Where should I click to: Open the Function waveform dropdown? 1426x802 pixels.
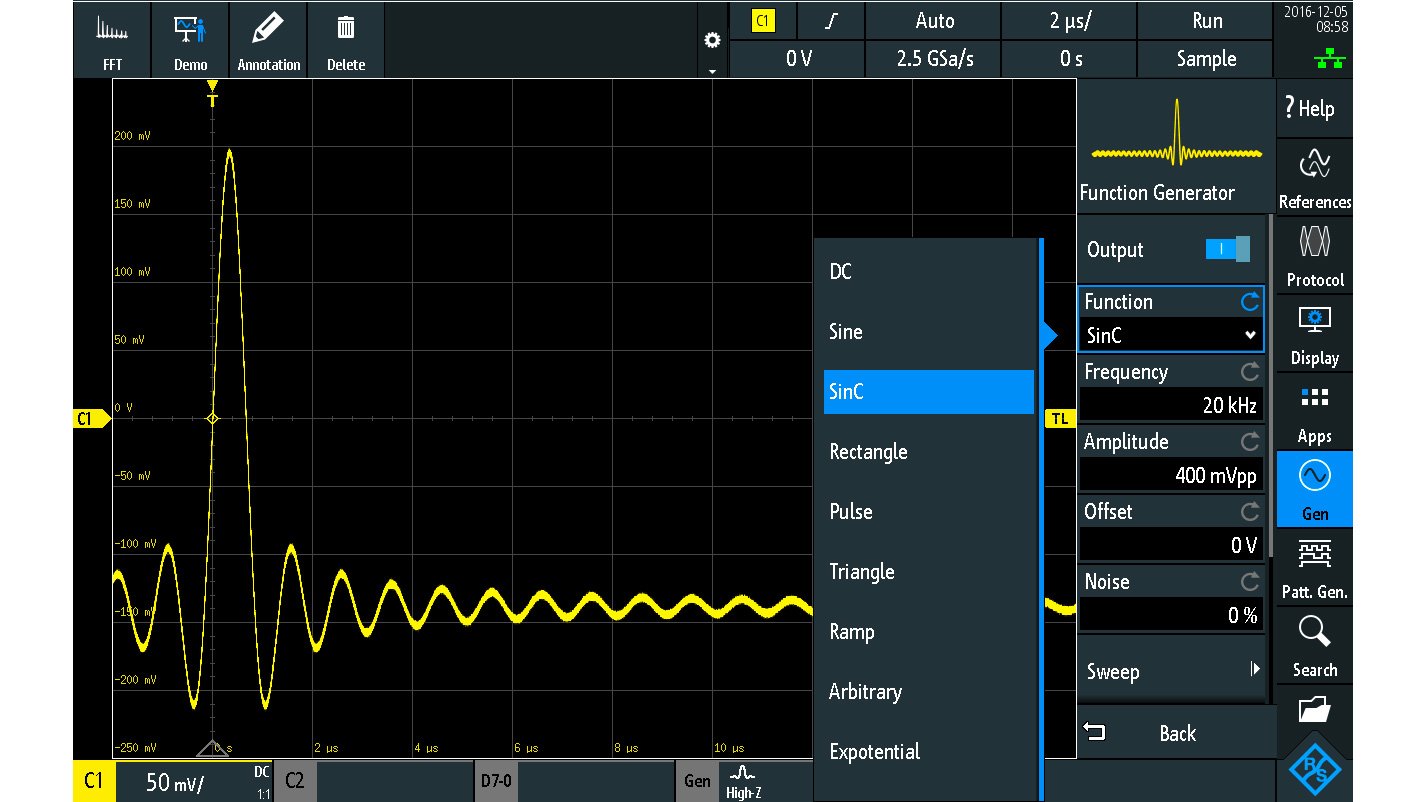click(x=1170, y=334)
